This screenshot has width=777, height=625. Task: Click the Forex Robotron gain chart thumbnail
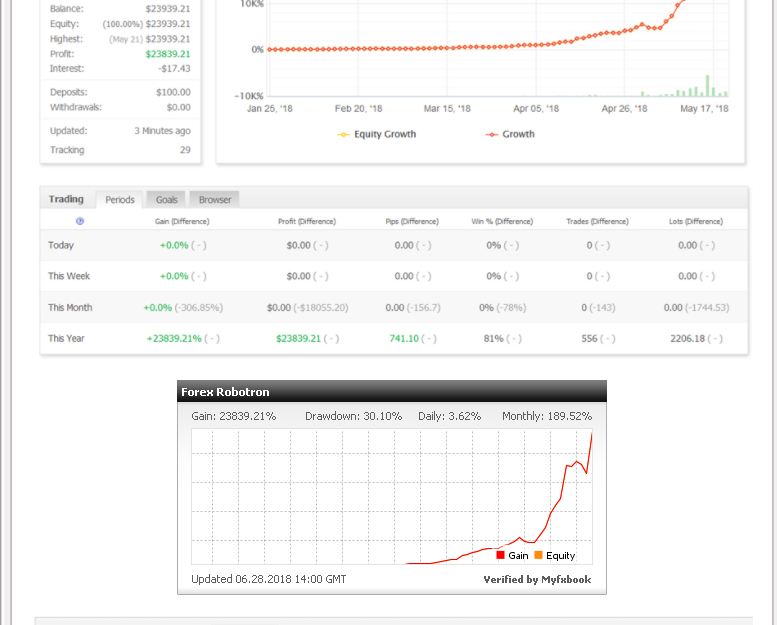coord(392,497)
